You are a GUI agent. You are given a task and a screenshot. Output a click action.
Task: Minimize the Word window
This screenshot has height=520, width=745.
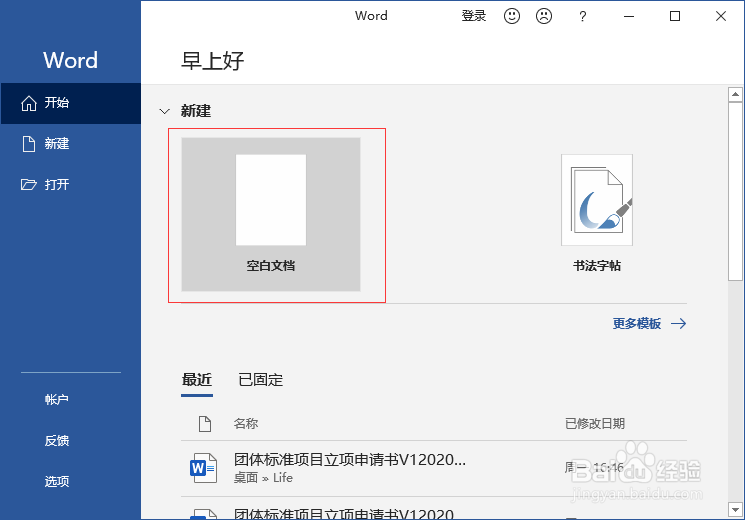[x=629, y=16]
